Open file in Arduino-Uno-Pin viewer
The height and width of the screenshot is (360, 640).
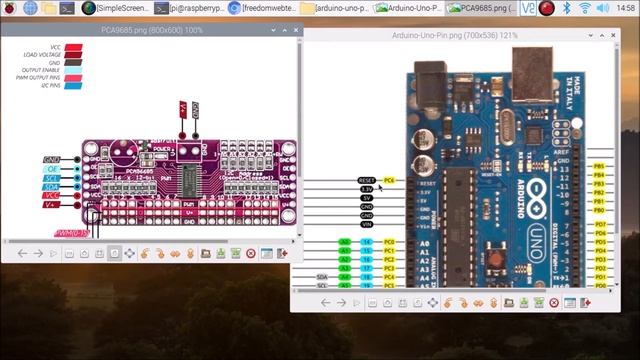(x=509, y=303)
